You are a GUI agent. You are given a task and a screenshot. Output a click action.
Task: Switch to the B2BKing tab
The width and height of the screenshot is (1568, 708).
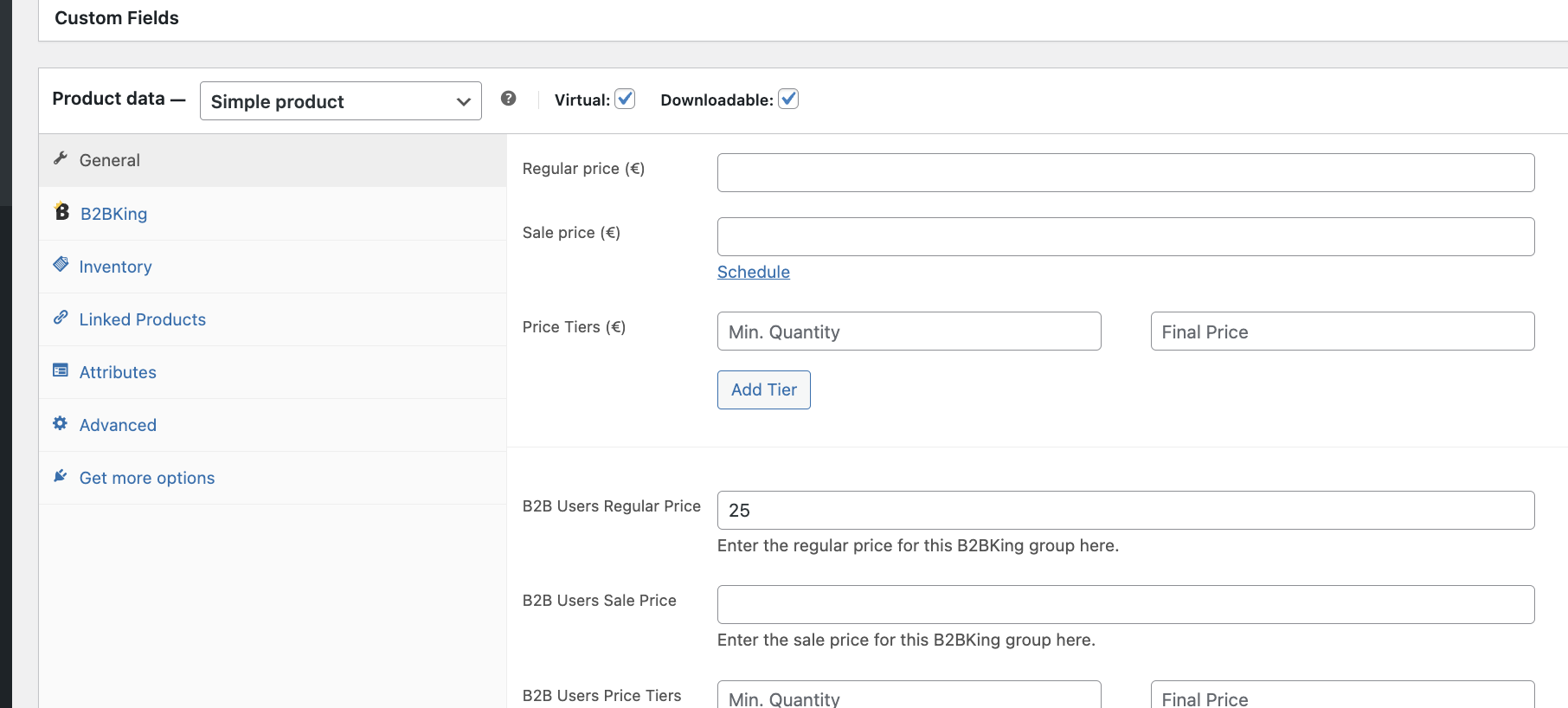tap(273, 214)
